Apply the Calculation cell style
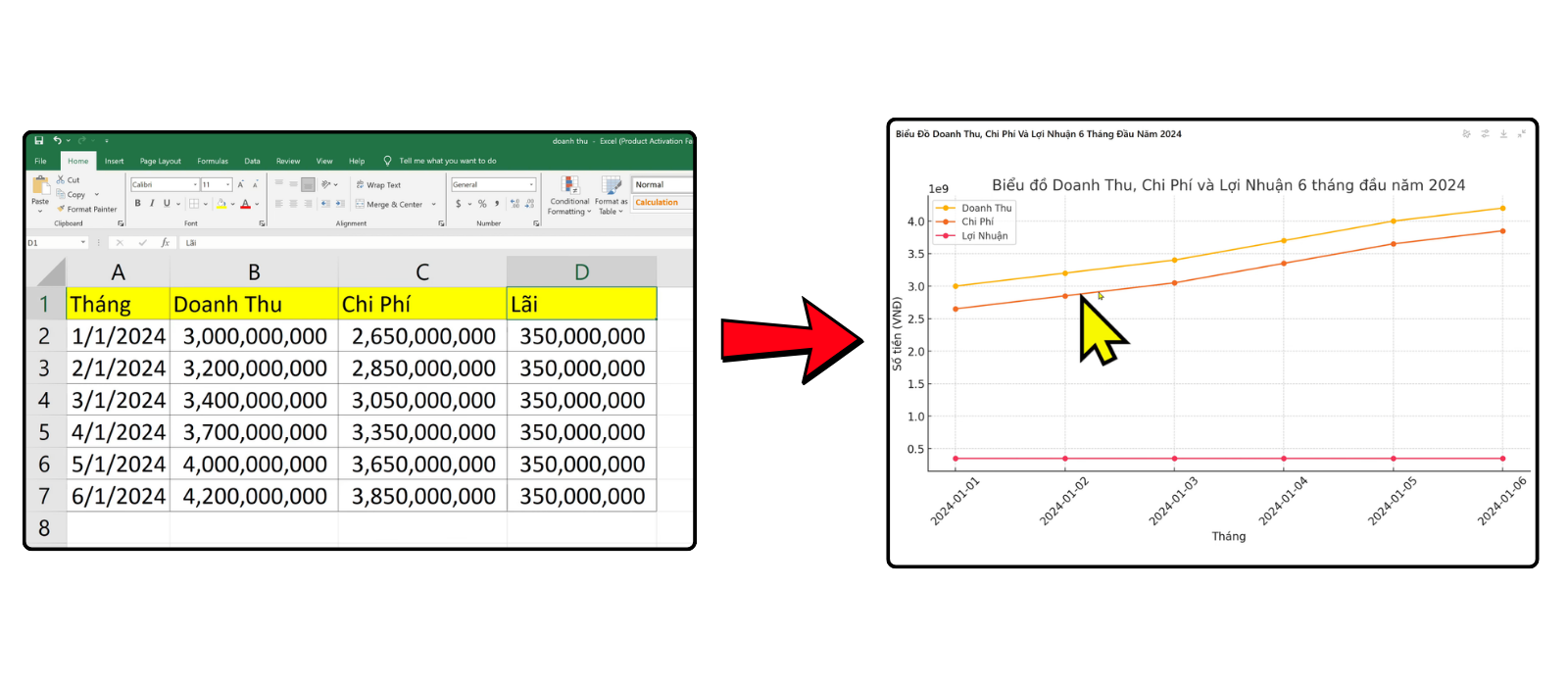Screen dimensions: 1568x686 coord(662,203)
